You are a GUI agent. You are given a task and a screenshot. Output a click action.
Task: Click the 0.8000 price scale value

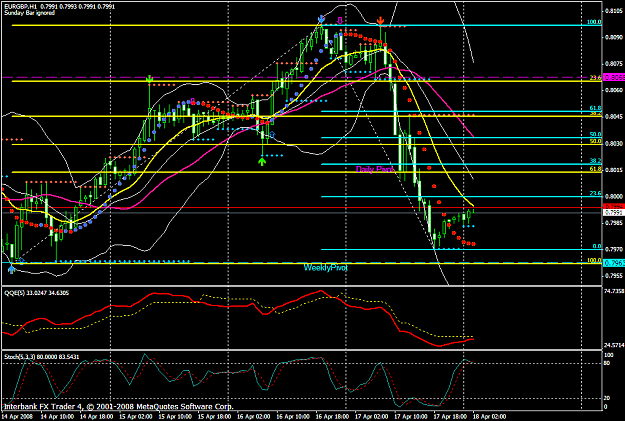pyautogui.click(x=614, y=196)
